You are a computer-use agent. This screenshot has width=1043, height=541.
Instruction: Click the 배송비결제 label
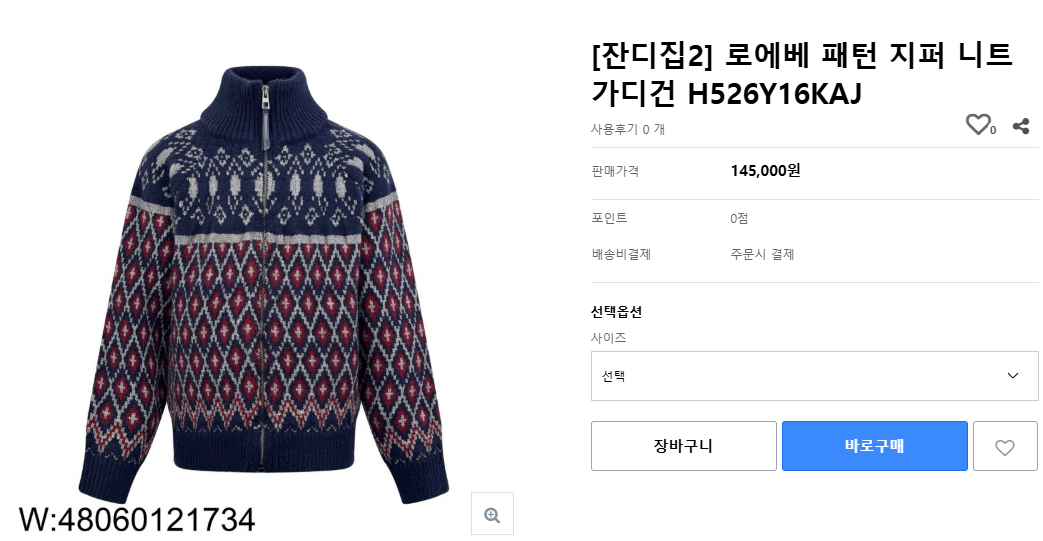[x=621, y=254]
